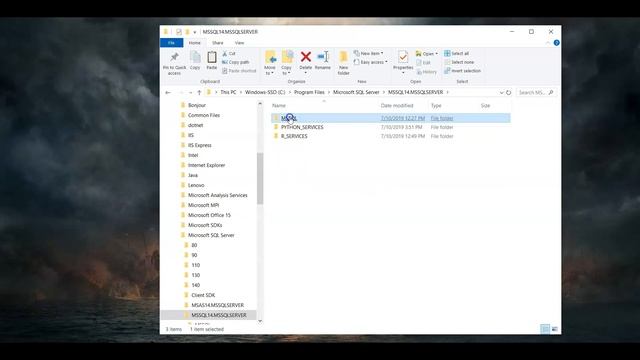Click the search box
The image size is (640, 360).
(x=536, y=93)
